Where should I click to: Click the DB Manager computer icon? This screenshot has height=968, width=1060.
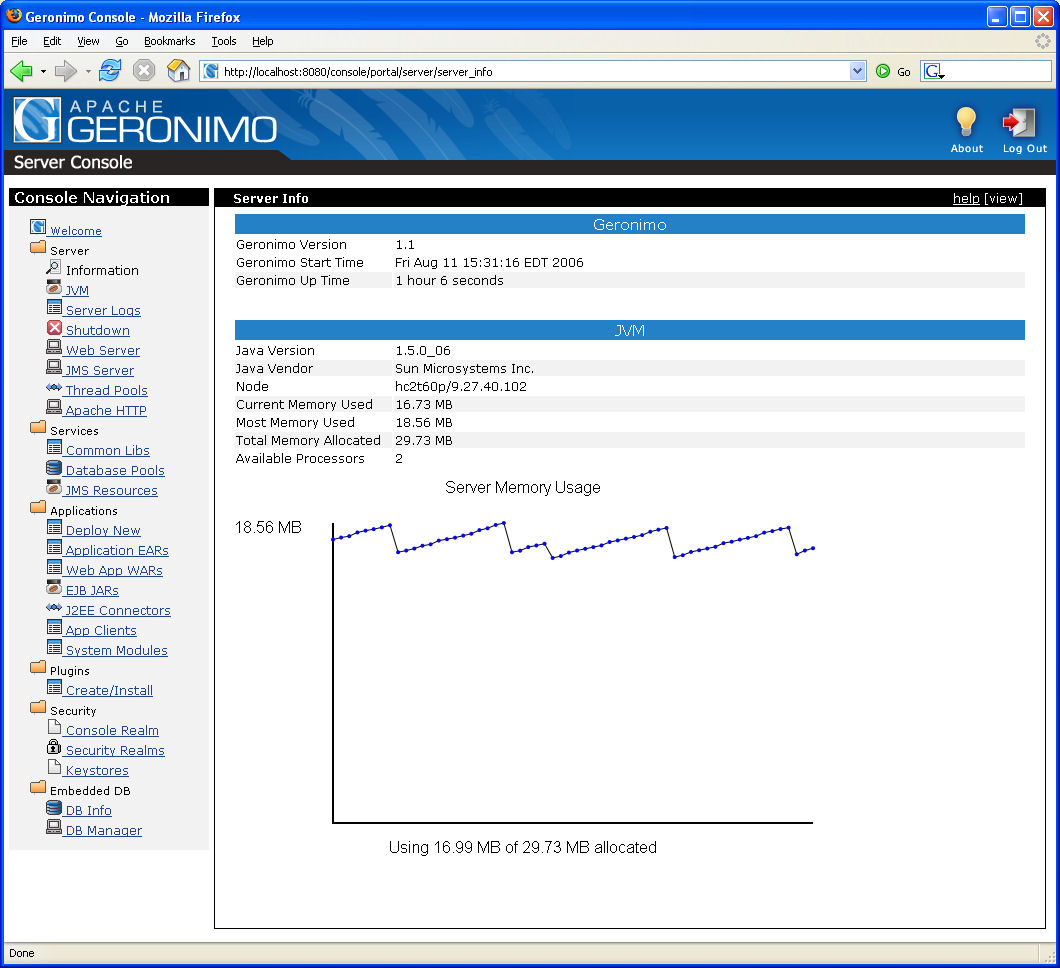pyautogui.click(x=54, y=827)
